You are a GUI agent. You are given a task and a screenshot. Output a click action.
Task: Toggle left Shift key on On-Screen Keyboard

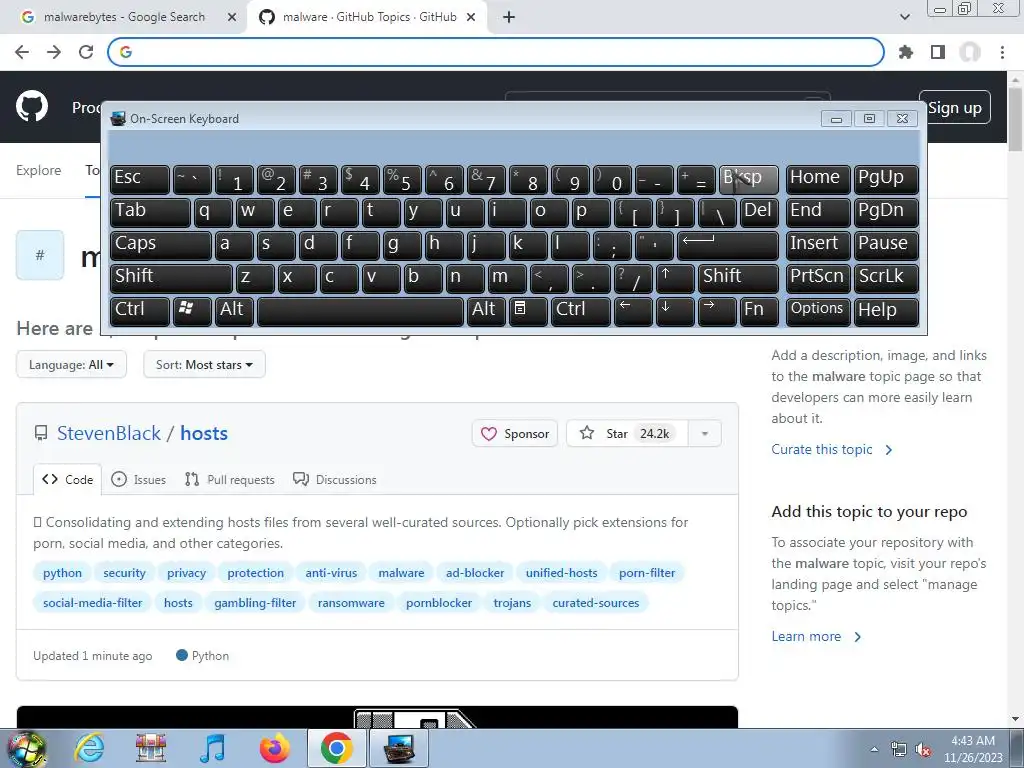[170, 278]
